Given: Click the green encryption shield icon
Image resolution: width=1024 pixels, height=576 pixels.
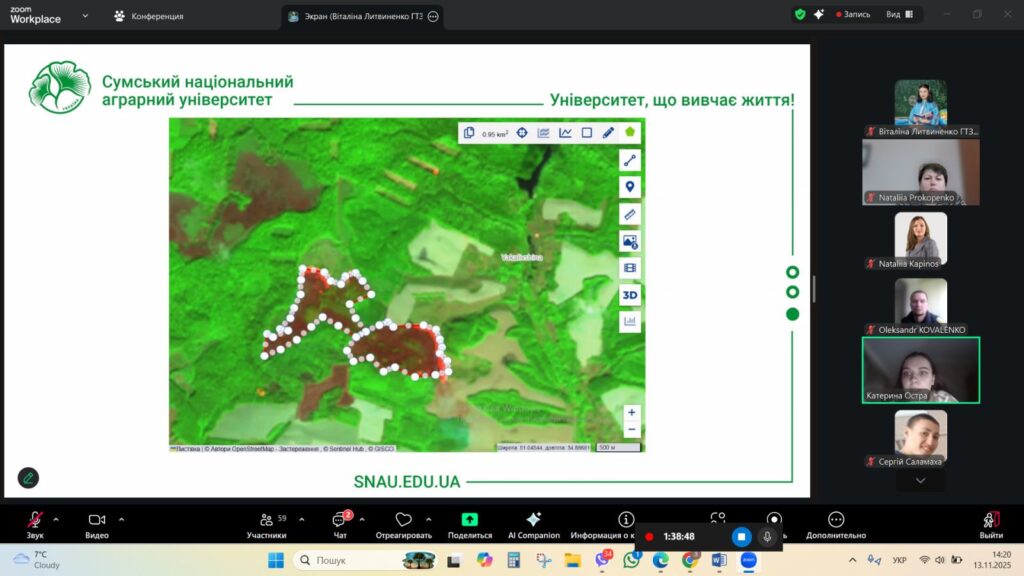Looking at the screenshot, I should point(800,15).
